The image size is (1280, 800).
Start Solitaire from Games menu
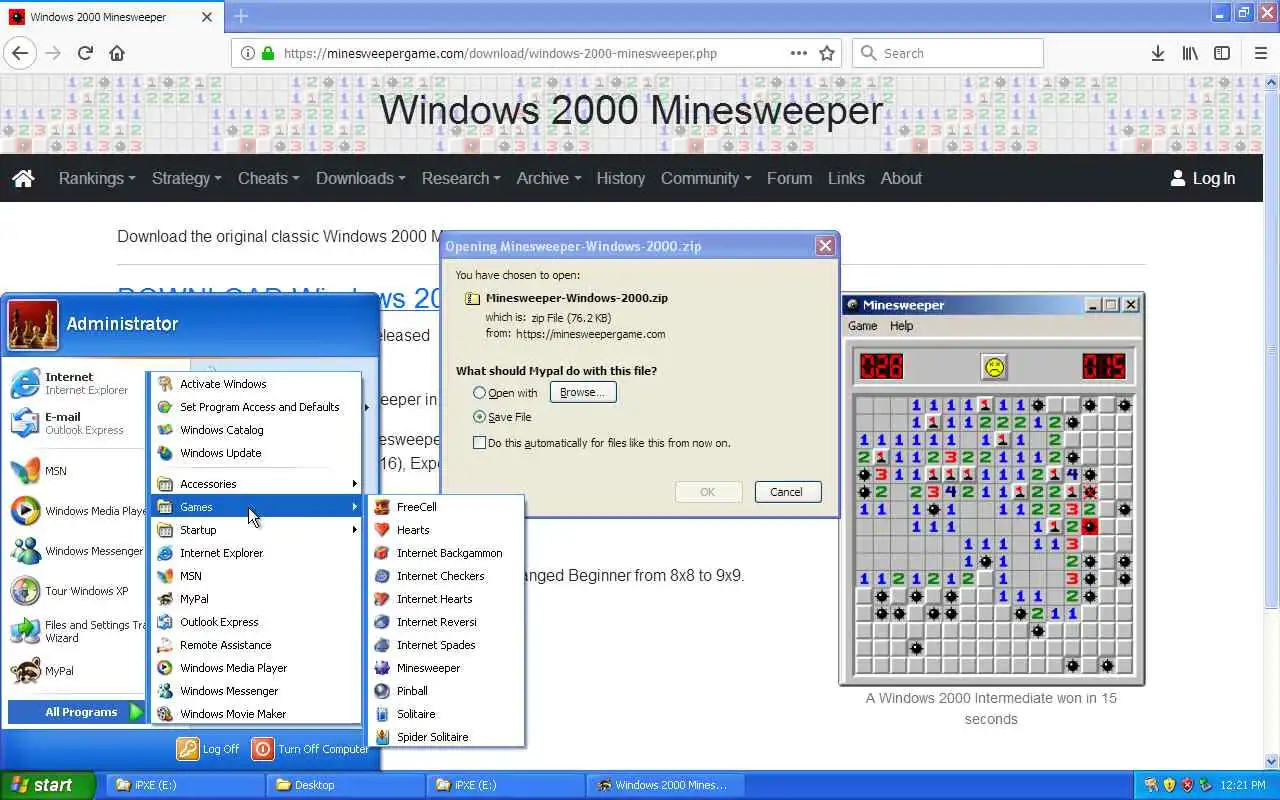point(446,714)
